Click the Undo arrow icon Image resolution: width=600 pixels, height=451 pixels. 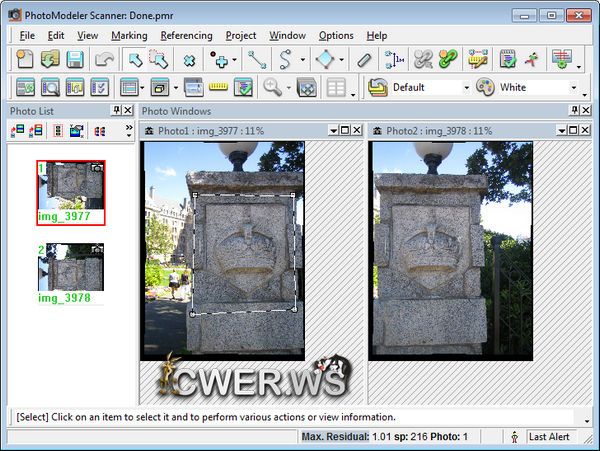[104, 59]
